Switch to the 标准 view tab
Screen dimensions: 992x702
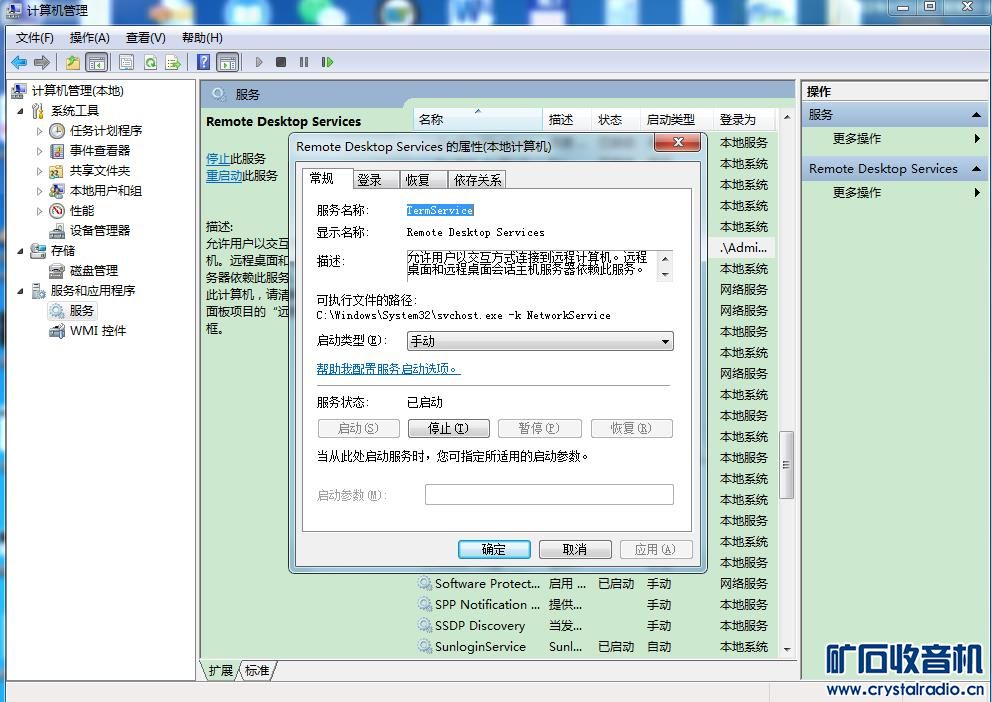[x=257, y=670]
